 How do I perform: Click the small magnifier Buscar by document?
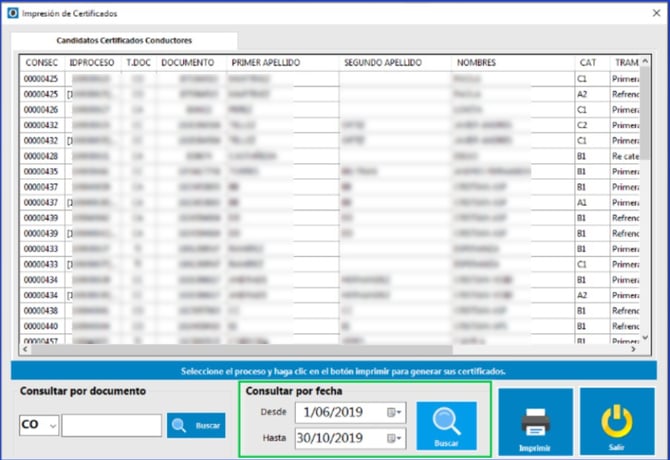196,425
